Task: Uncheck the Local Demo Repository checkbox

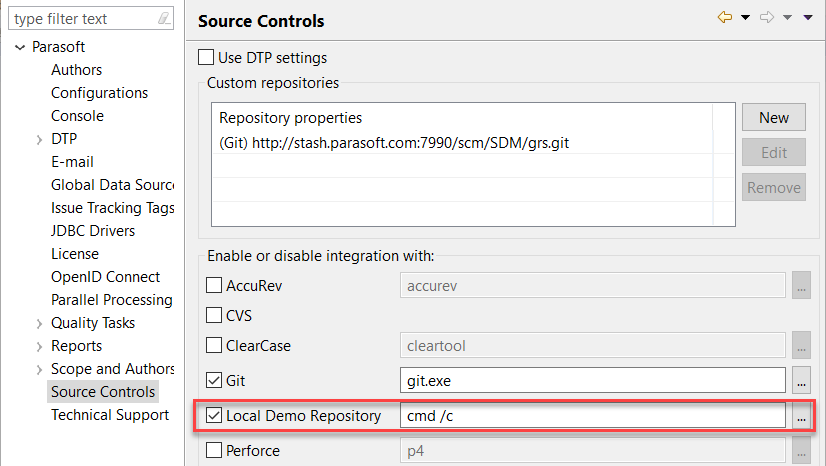Action: (213, 415)
